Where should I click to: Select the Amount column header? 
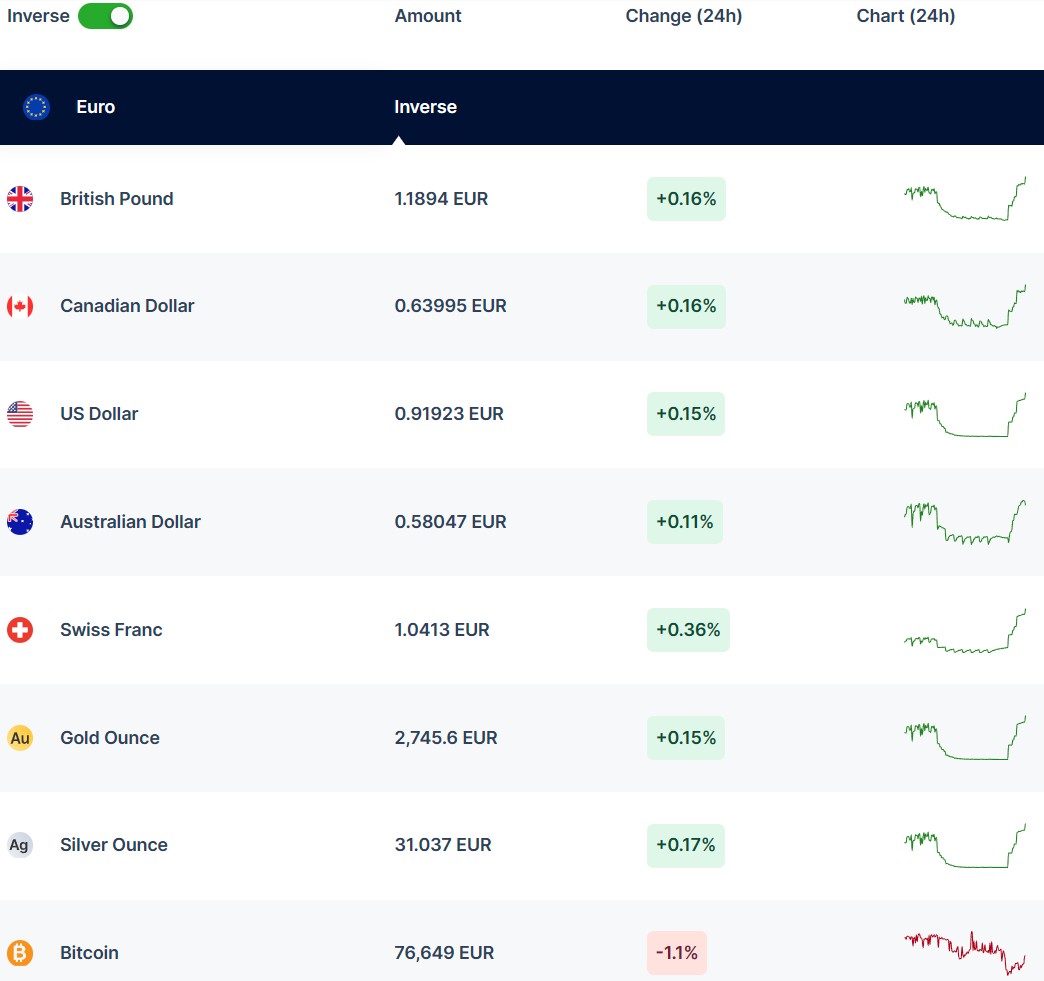click(428, 16)
